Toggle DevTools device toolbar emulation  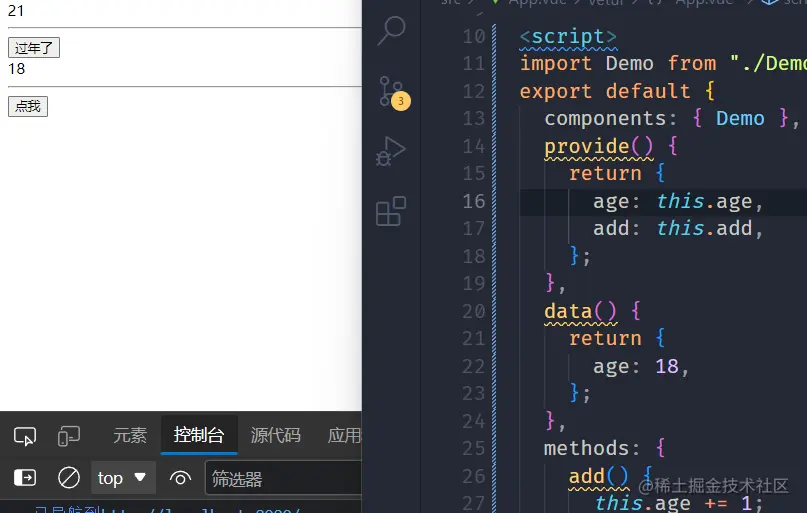point(68,436)
